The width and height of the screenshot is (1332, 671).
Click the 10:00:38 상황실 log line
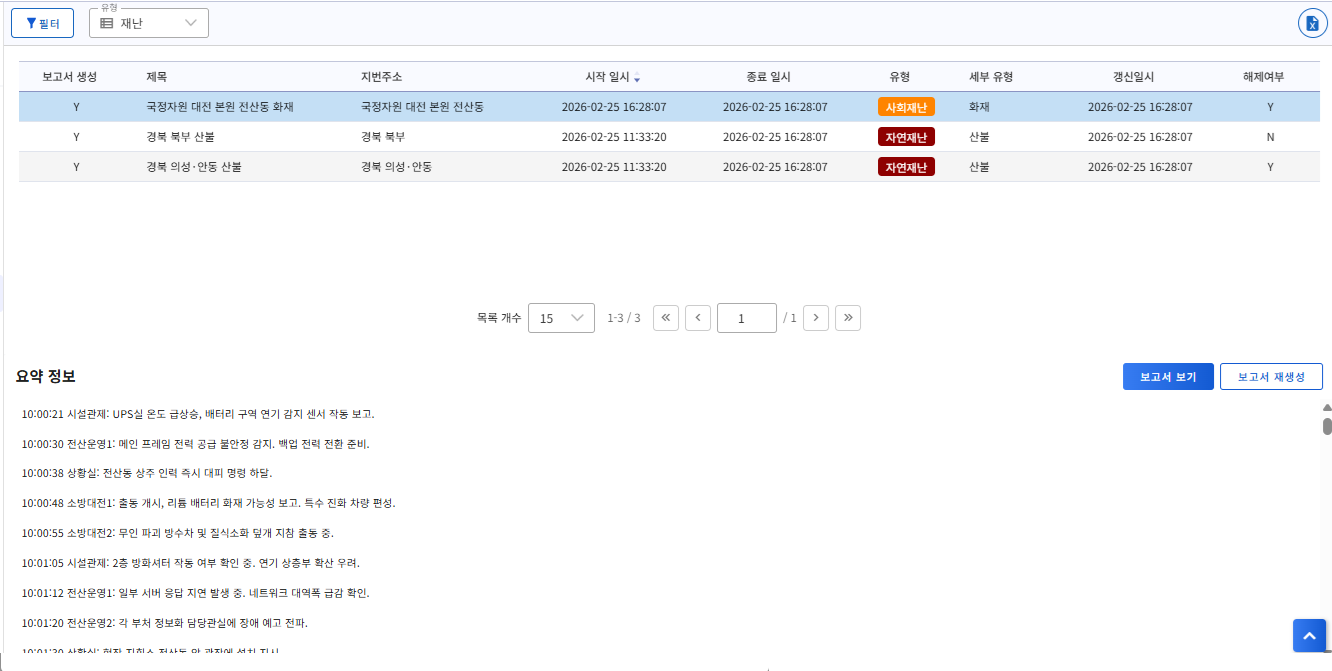tap(147, 473)
